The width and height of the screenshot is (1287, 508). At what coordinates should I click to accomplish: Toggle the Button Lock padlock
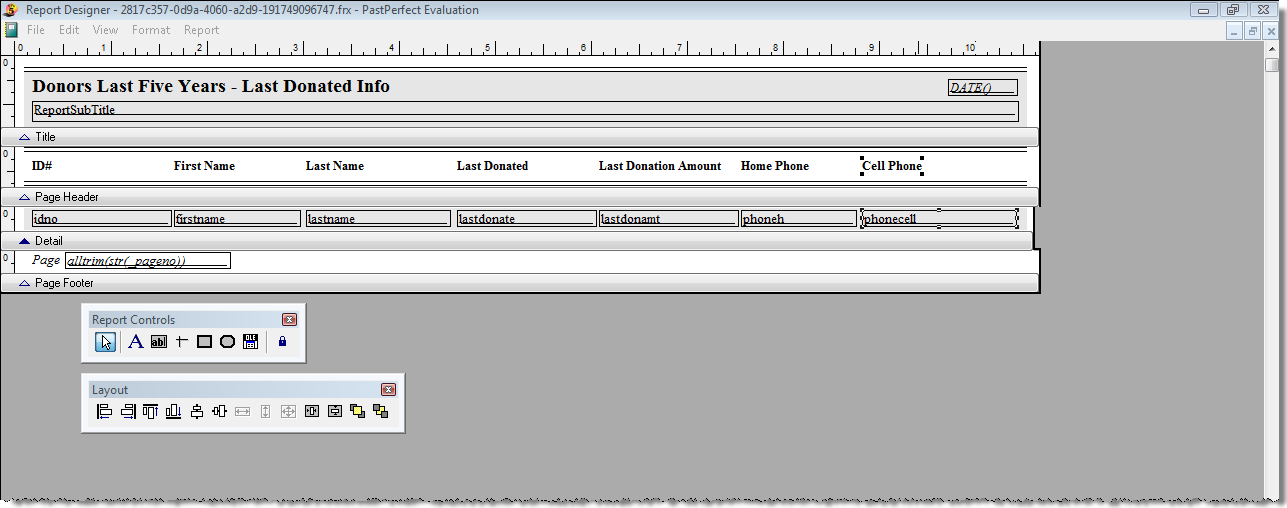pos(282,342)
